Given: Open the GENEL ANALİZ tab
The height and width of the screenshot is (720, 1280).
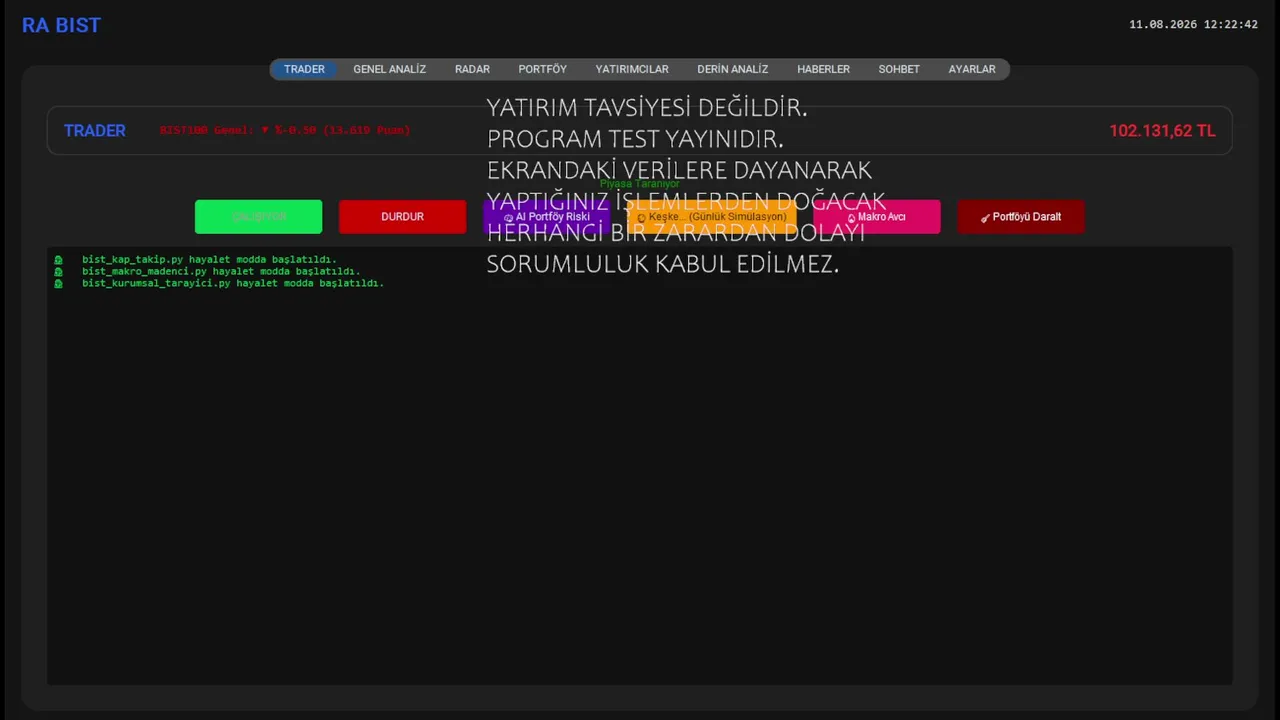Looking at the screenshot, I should coord(389,69).
